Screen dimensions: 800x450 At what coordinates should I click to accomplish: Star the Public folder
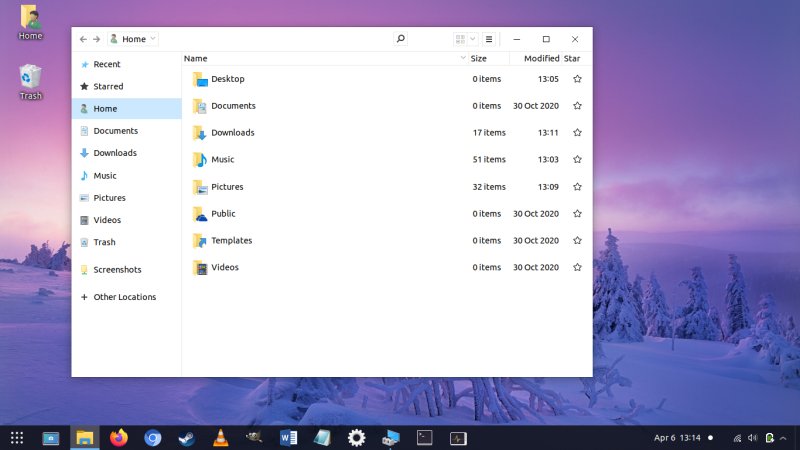pyautogui.click(x=577, y=214)
